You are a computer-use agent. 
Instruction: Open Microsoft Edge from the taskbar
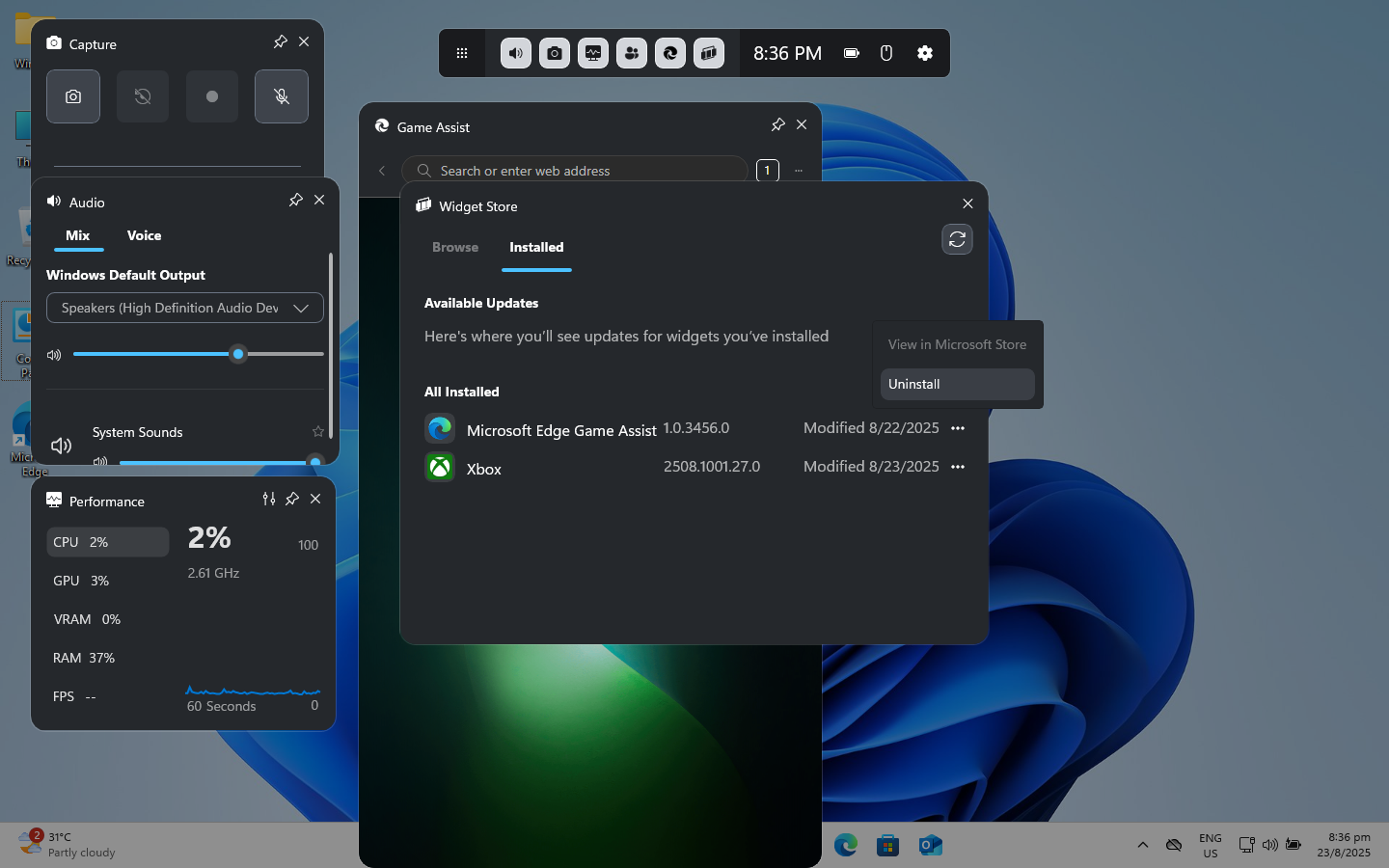tap(846, 845)
